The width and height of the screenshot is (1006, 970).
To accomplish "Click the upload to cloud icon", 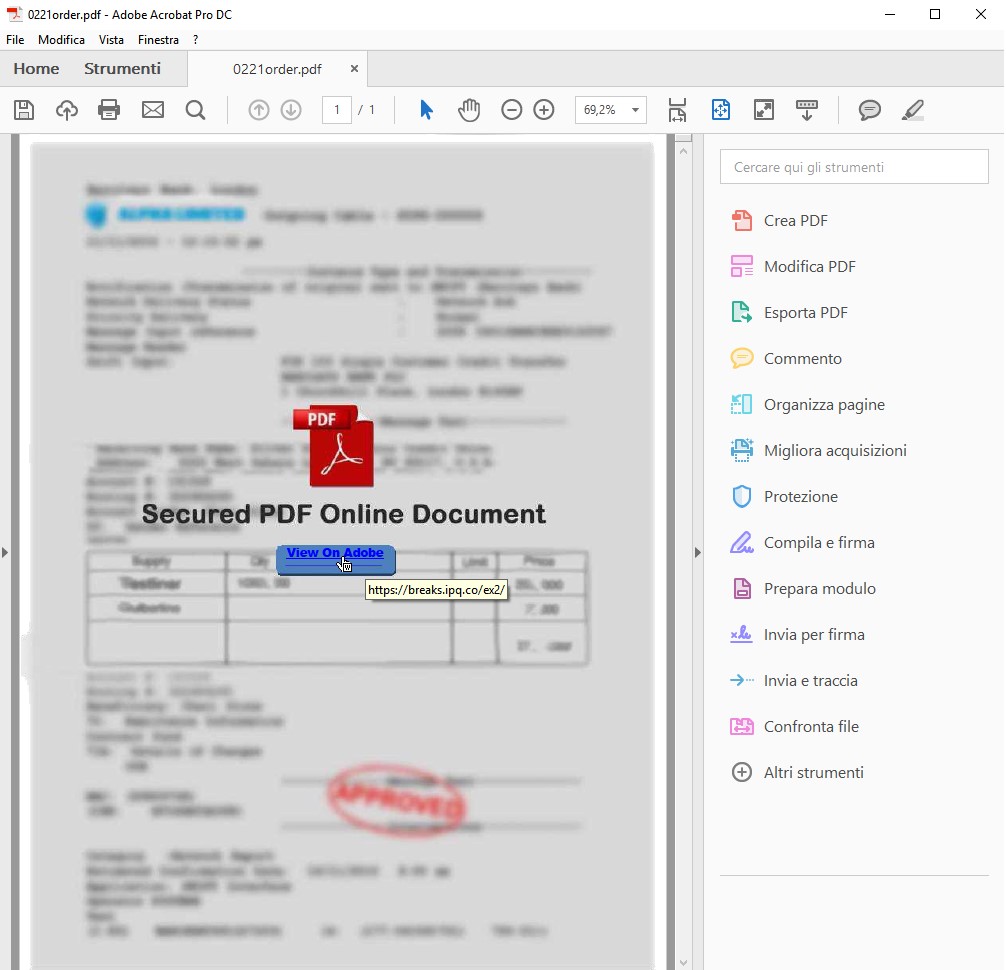I will 67,110.
